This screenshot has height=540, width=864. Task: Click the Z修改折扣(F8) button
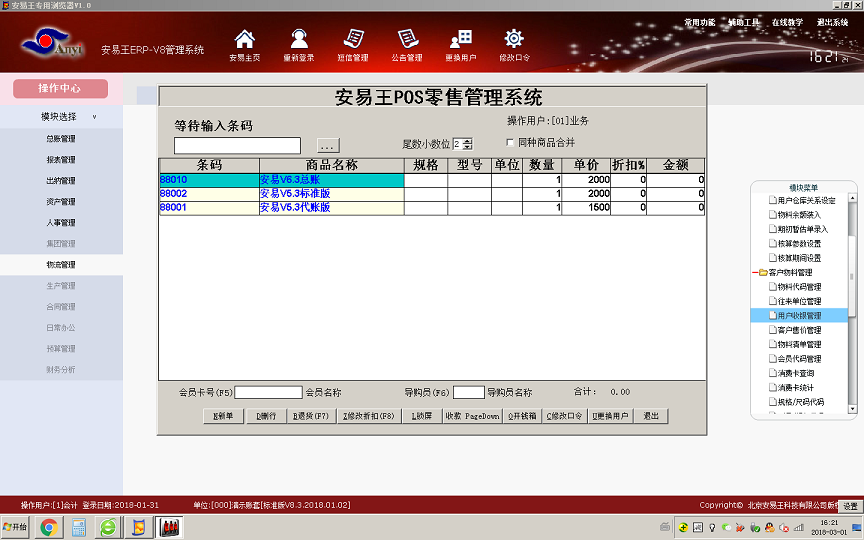pyautogui.click(x=369, y=416)
